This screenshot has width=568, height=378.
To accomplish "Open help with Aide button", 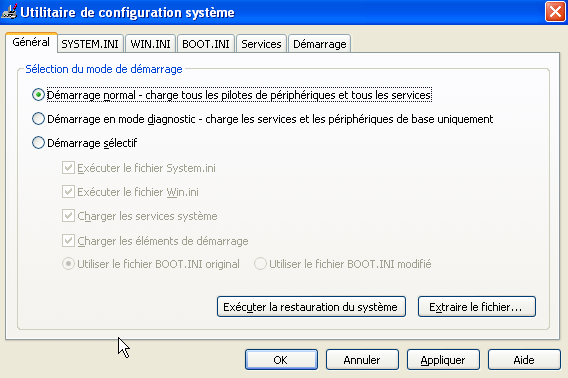I will (x=524, y=360).
